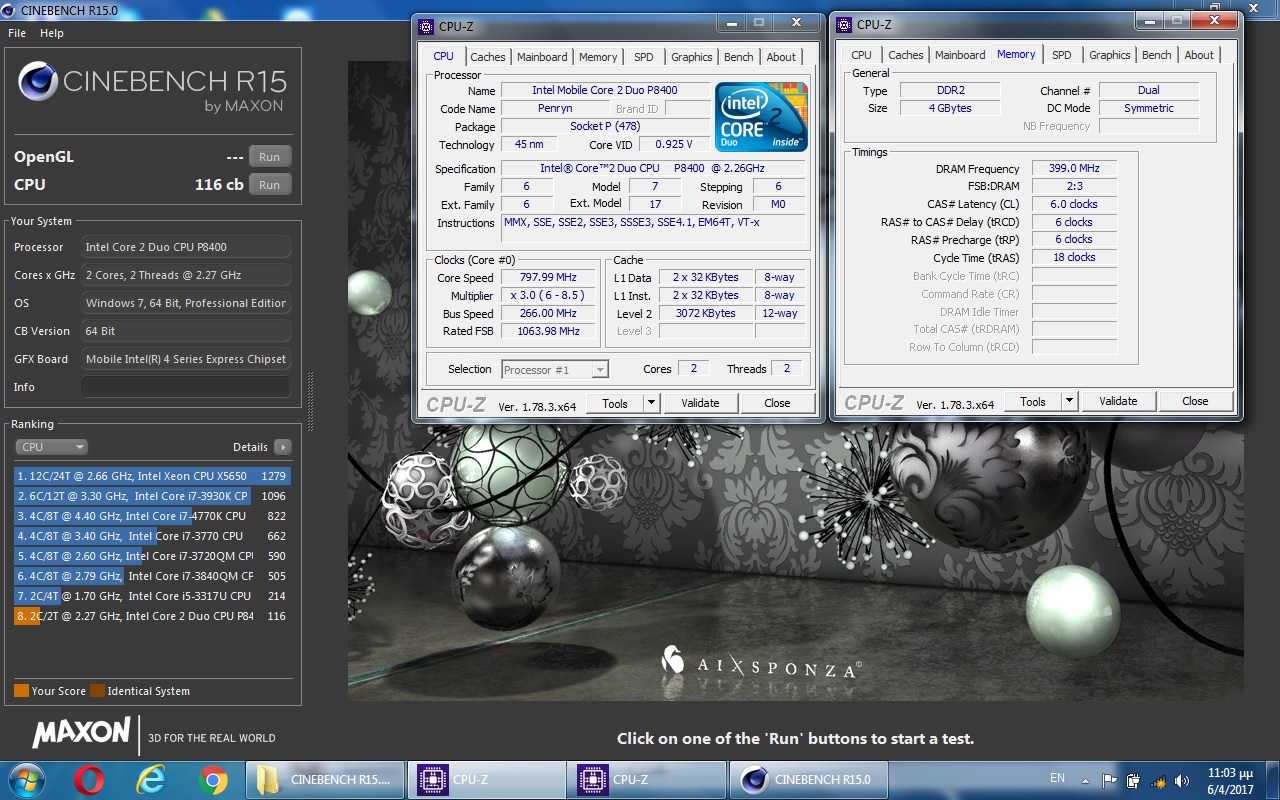Click the network signal tray icon

pos(1157,780)
